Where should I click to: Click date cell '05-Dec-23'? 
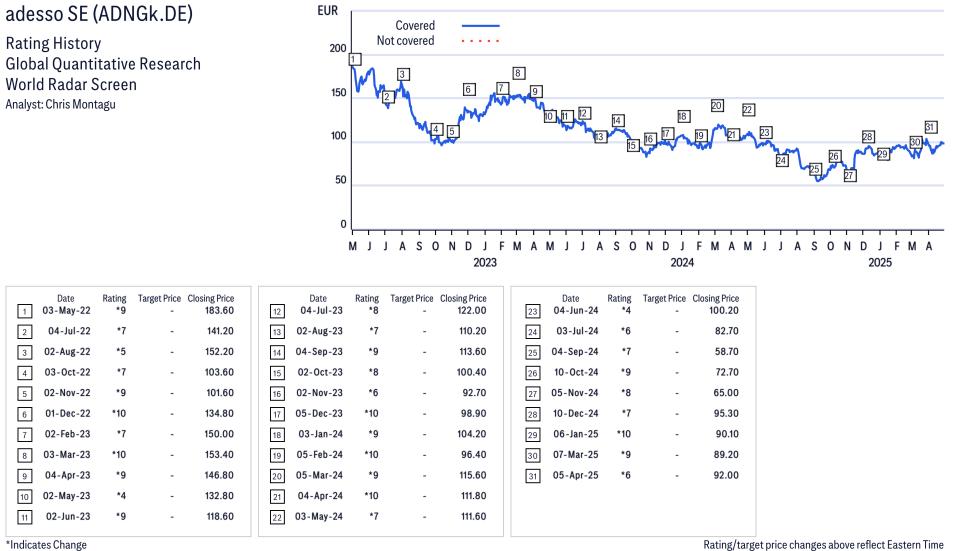(319, 413)
